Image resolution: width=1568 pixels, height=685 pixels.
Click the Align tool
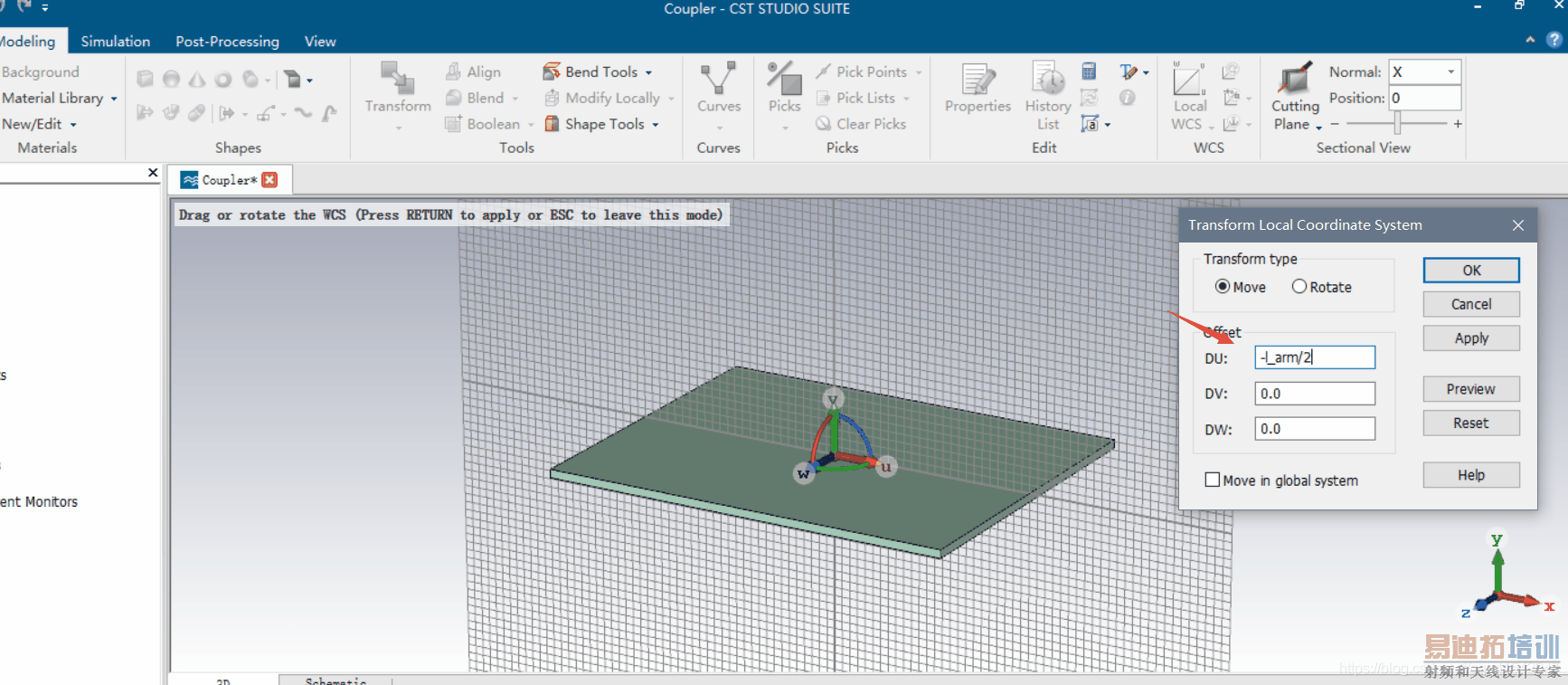[x=474, y=71]
